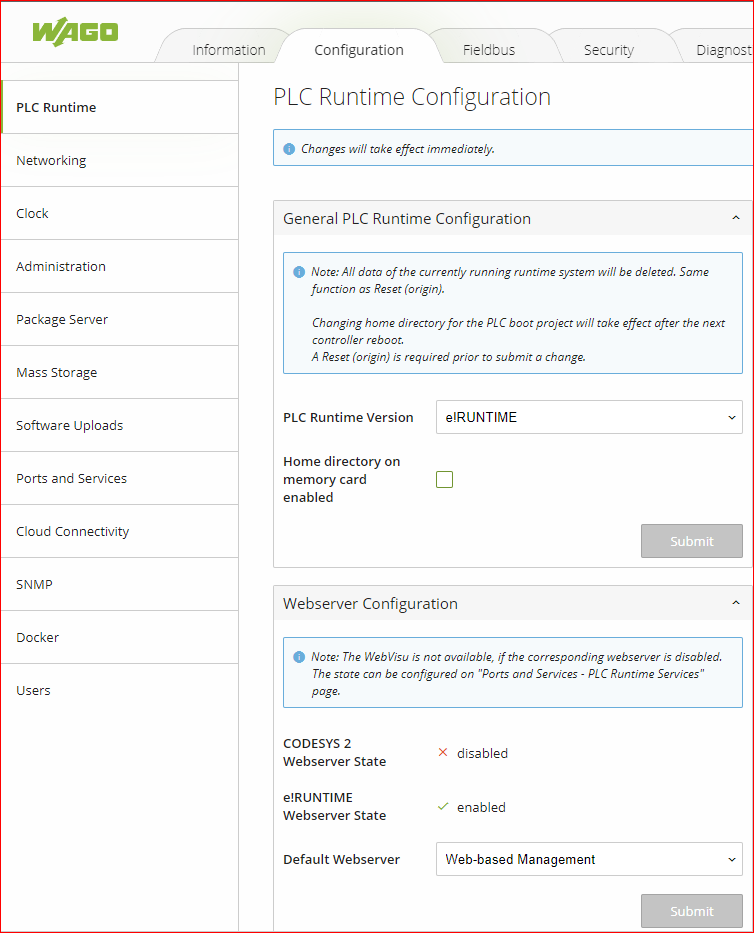
Task: Enable Home directory on memory card checkbox
Action: [444, 480]
